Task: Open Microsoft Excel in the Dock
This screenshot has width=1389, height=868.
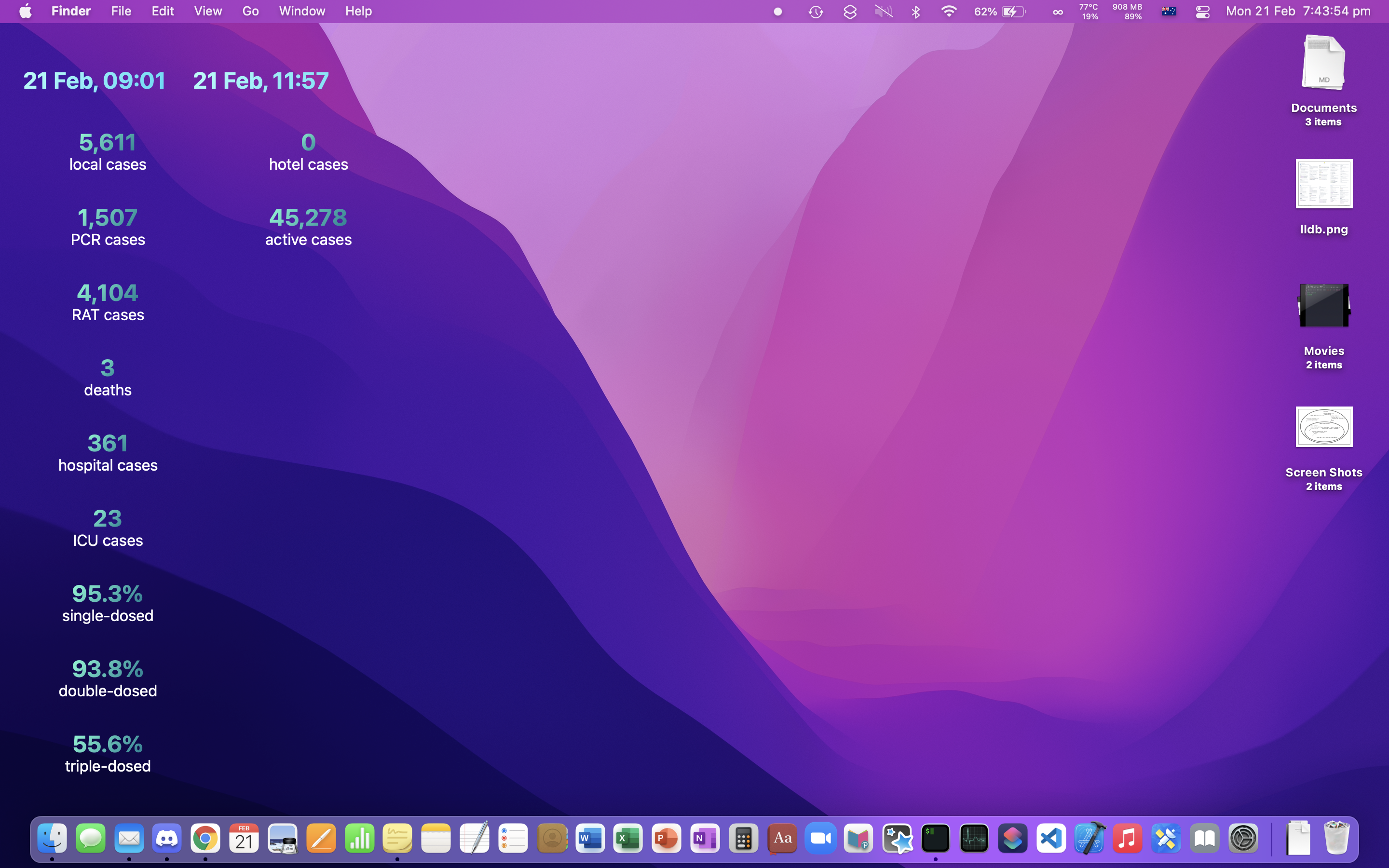Action: tap(628, 839)
